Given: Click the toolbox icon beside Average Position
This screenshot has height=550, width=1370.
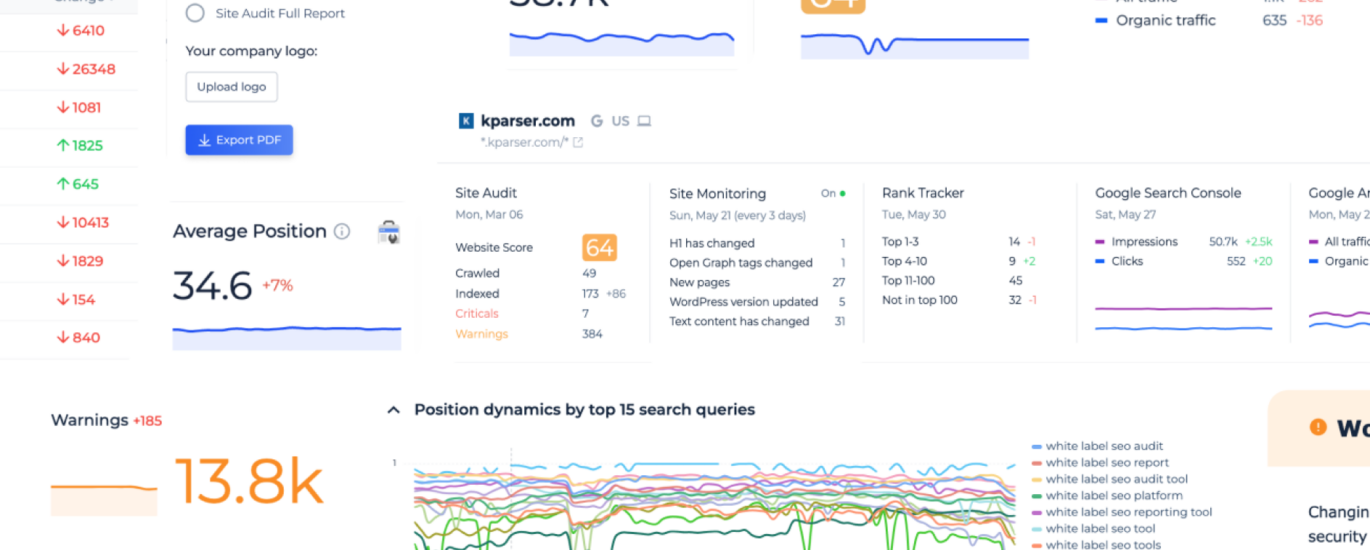Looking at the screenshot, I should point(389,233).
